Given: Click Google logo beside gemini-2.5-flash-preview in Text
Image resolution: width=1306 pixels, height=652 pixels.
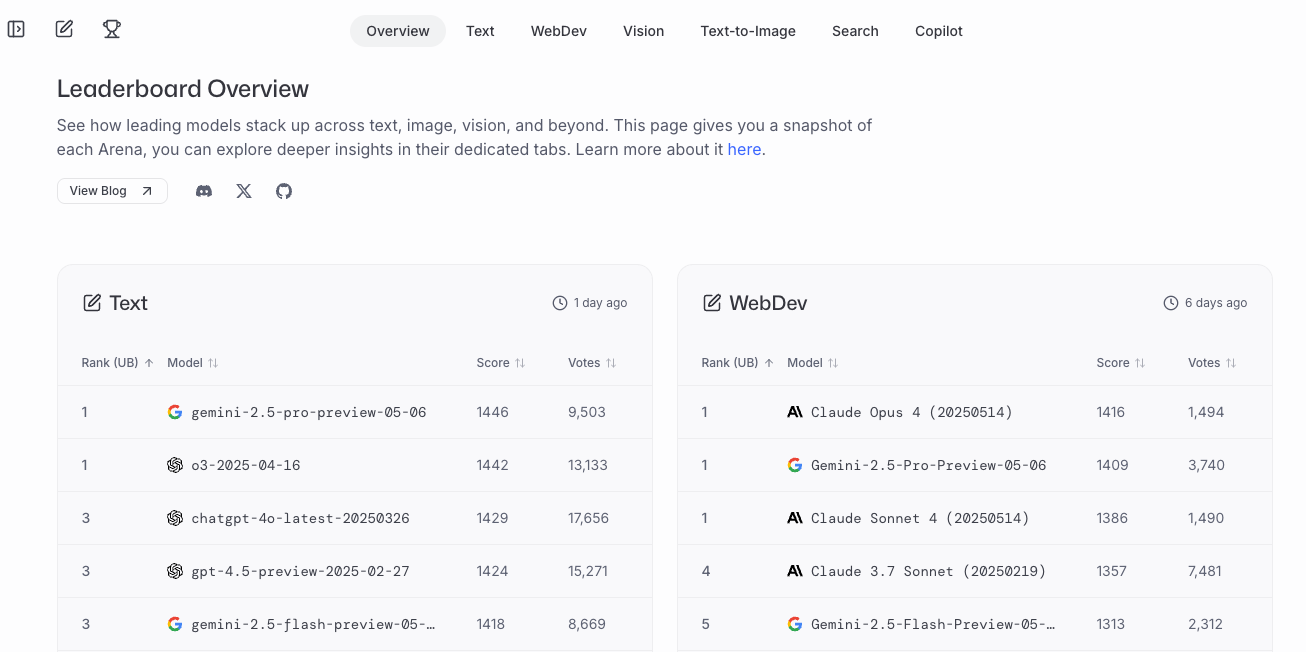Looking at the screenshot, I should [175, 624].
